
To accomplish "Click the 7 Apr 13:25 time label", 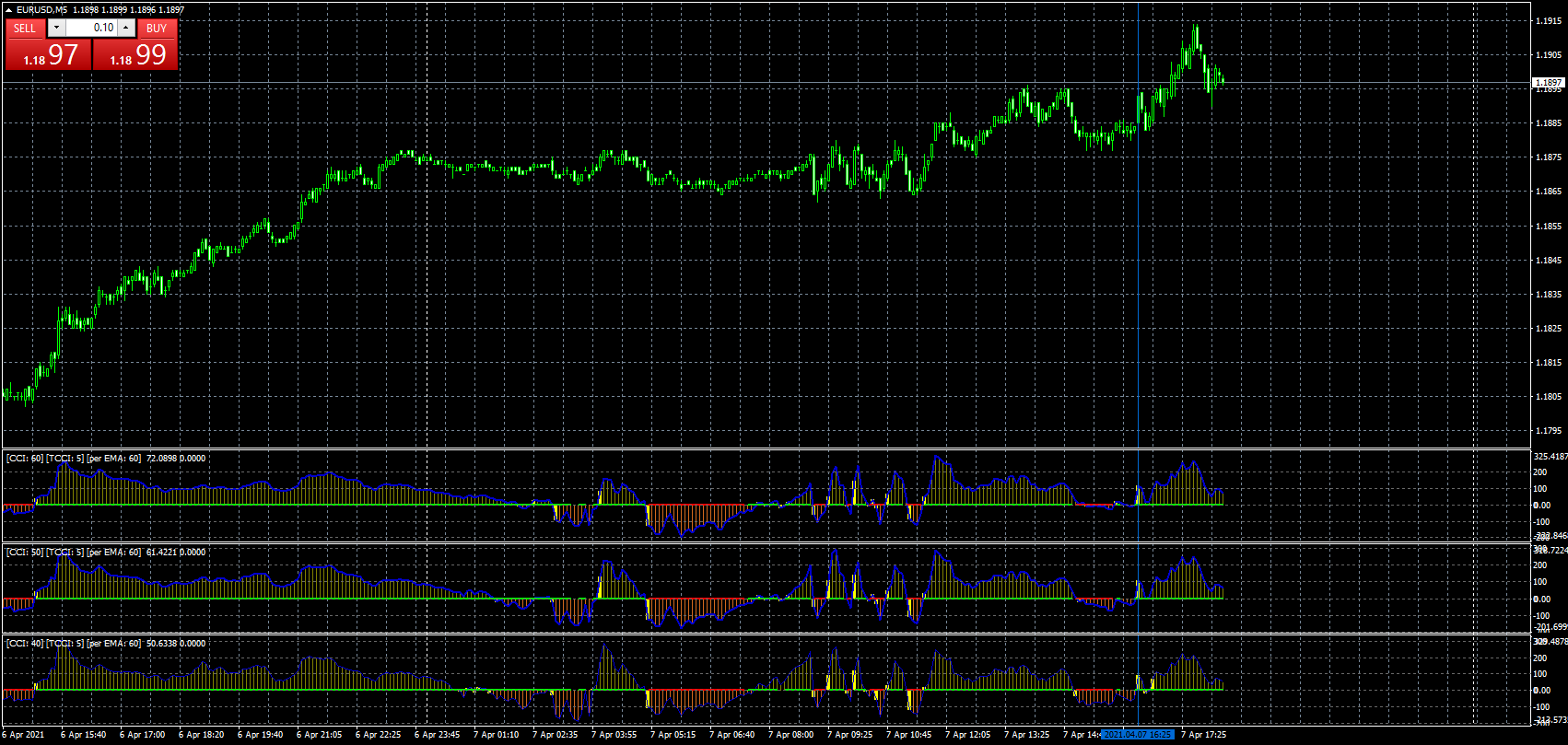I will pos(1026,735).
